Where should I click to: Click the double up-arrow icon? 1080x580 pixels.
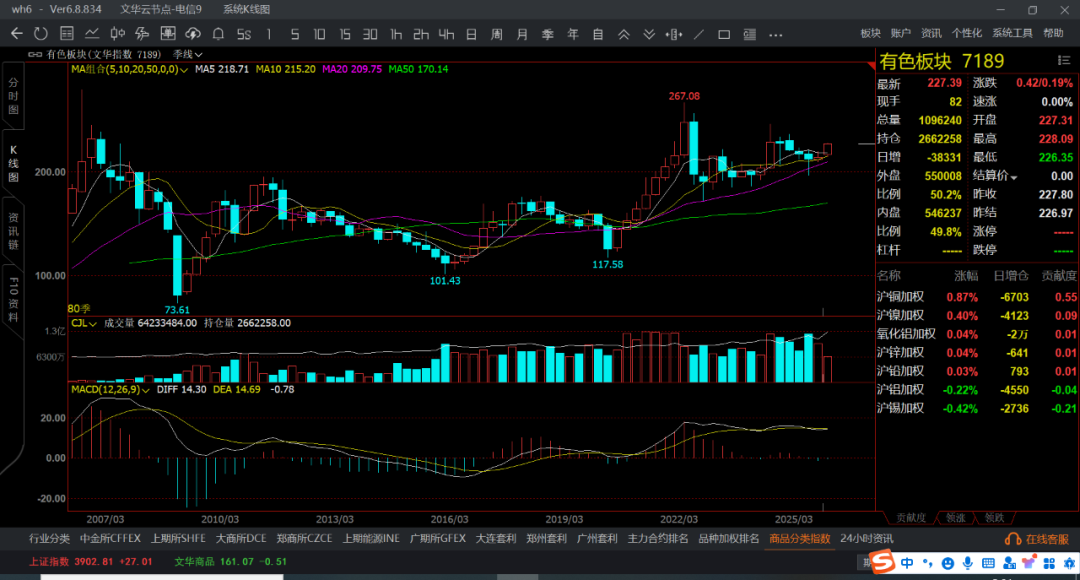pos(623,34)
